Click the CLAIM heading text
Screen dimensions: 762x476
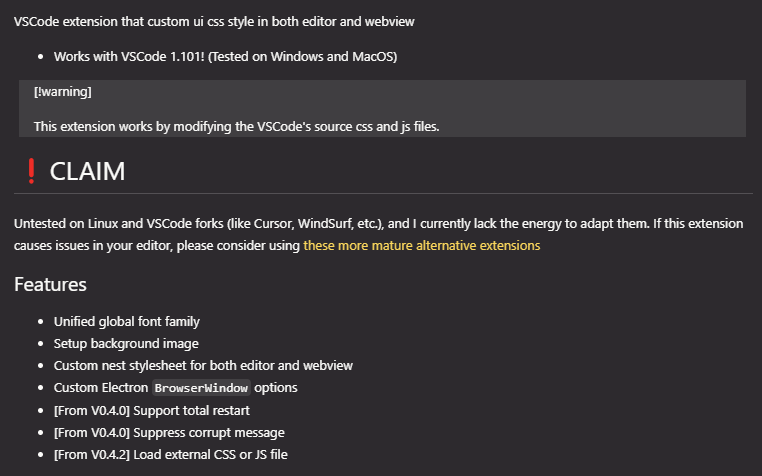[x=87, y=172]
